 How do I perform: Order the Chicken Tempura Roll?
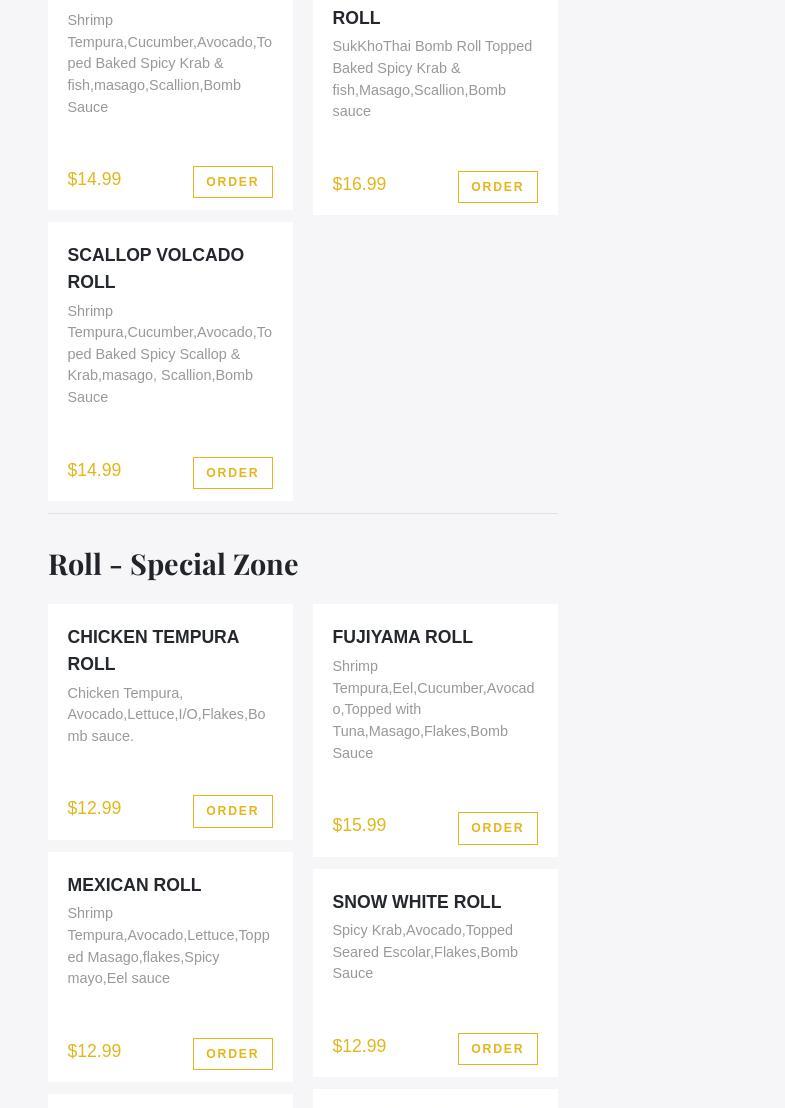click(232, 811)
